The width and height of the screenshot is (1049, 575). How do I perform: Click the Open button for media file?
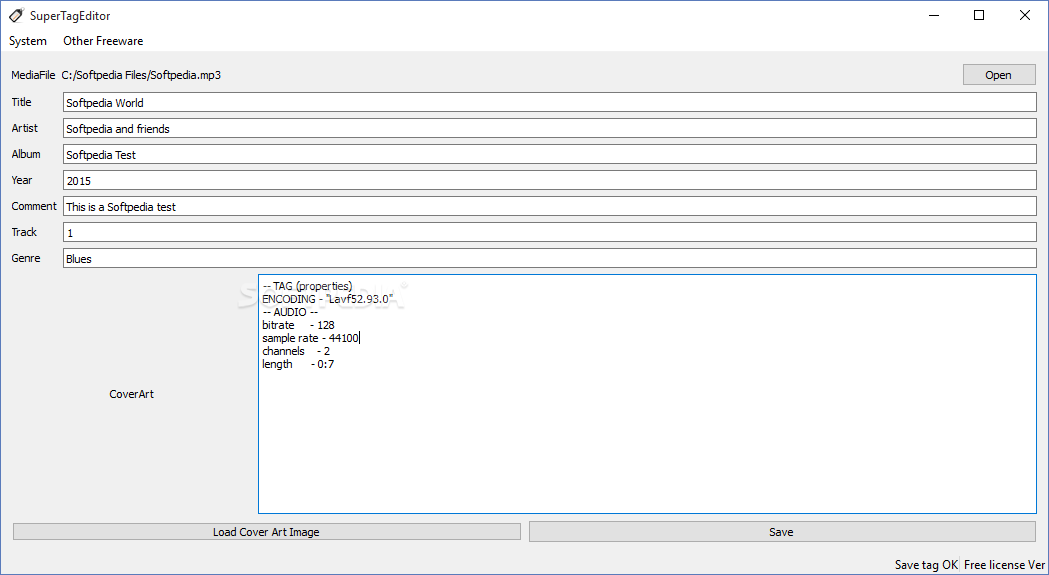tap(999, 75)
